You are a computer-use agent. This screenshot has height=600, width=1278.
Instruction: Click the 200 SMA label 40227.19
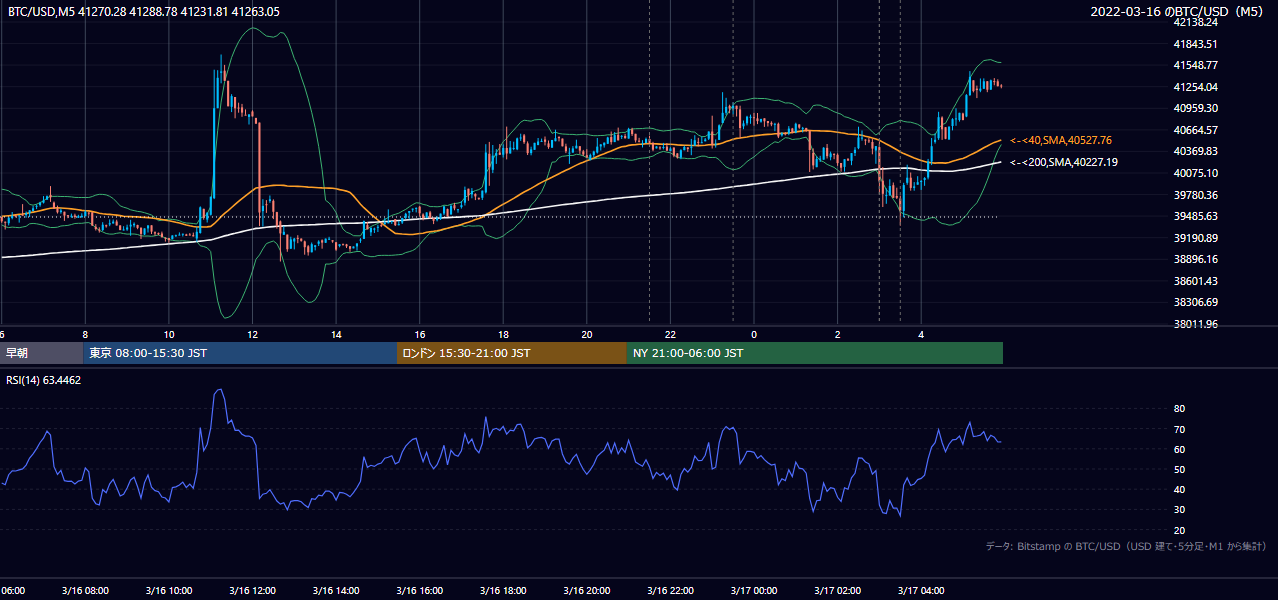point(1064,162)
